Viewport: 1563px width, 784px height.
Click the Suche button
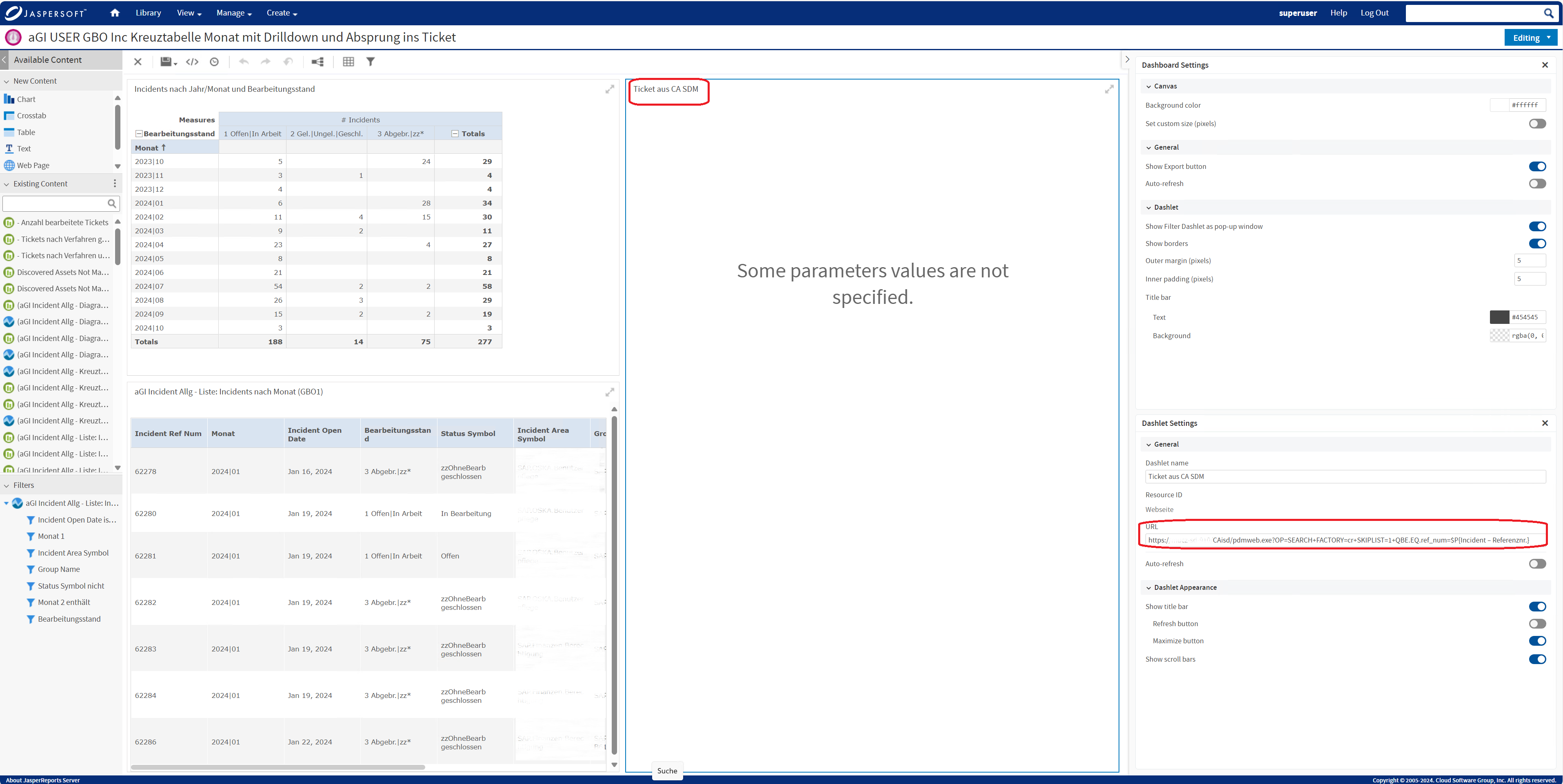point(667,771)
